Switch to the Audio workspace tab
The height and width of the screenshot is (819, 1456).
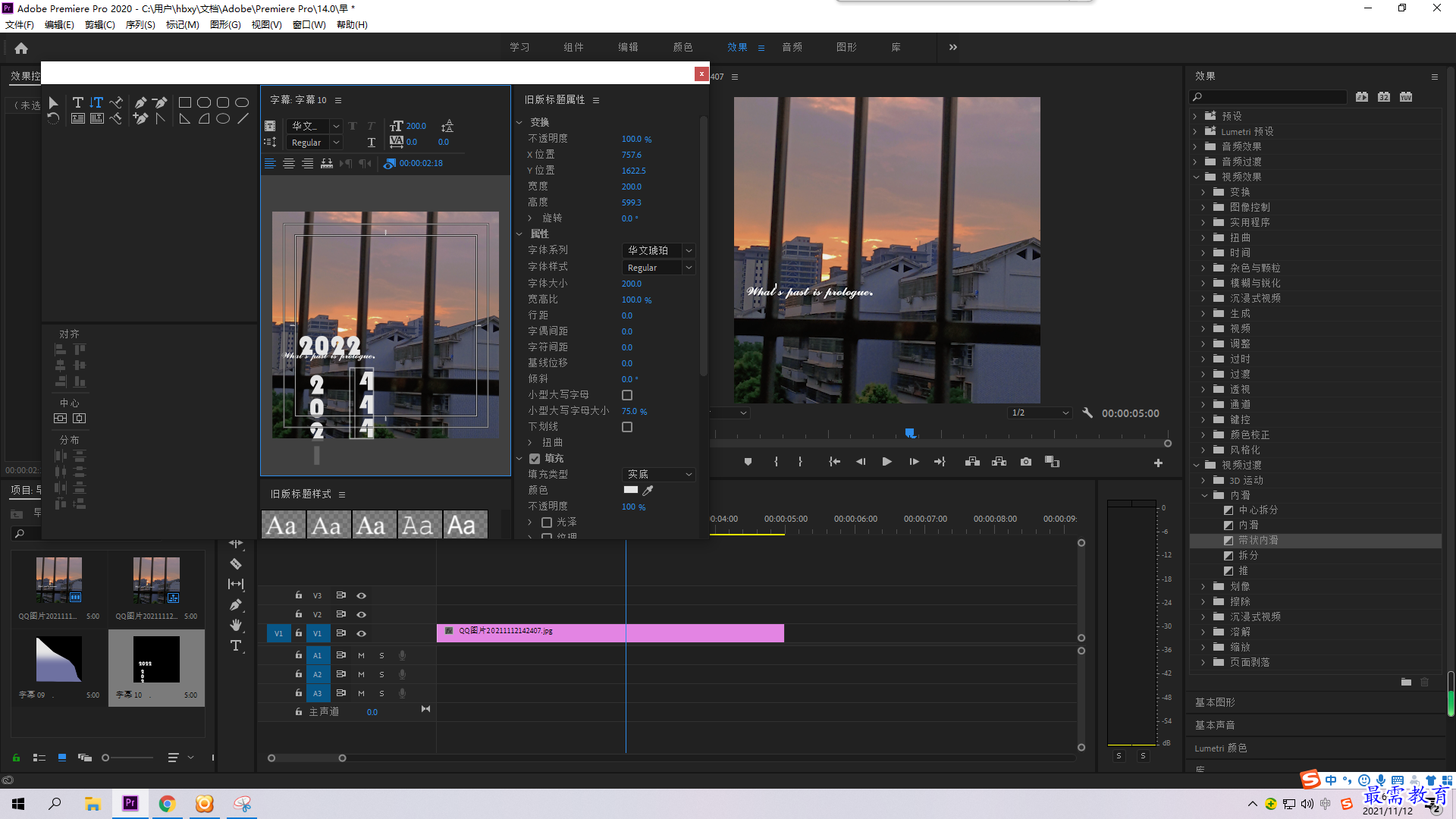click(792, 47)
